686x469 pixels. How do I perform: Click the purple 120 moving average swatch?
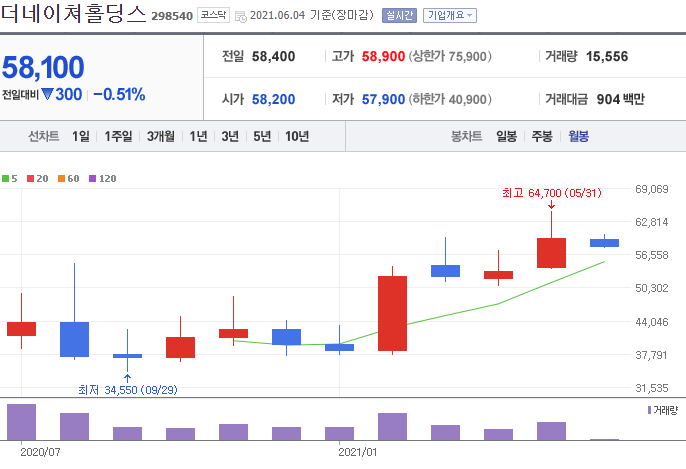click(92, 178)
